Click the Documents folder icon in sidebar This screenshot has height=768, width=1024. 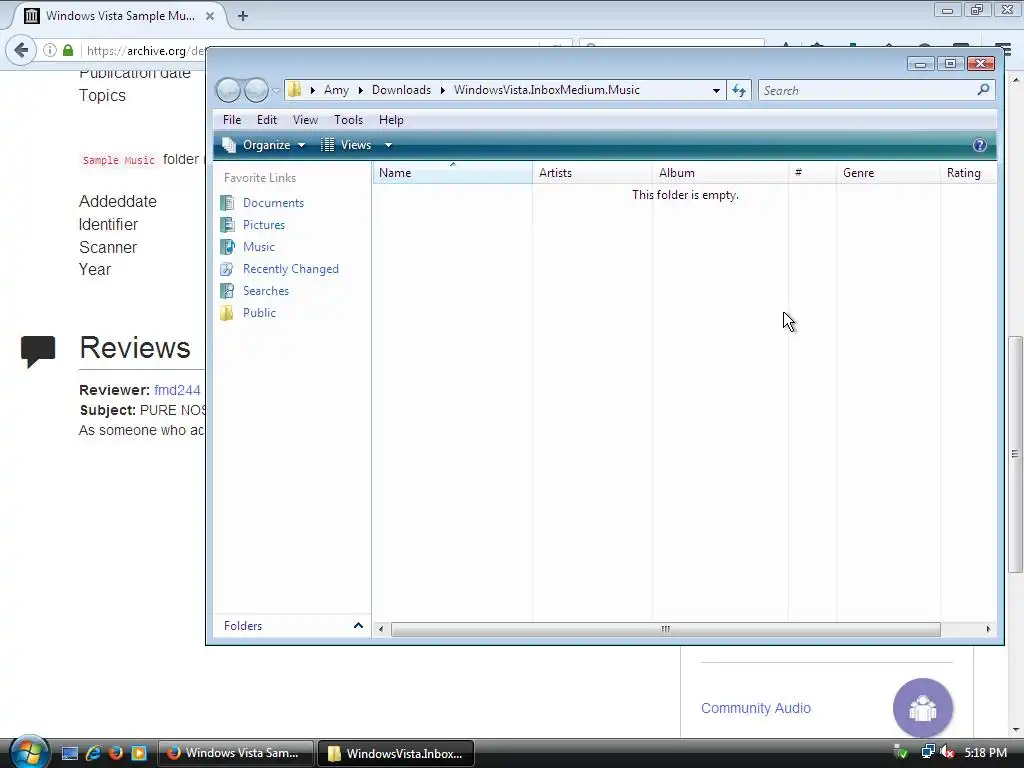[227, 202]
